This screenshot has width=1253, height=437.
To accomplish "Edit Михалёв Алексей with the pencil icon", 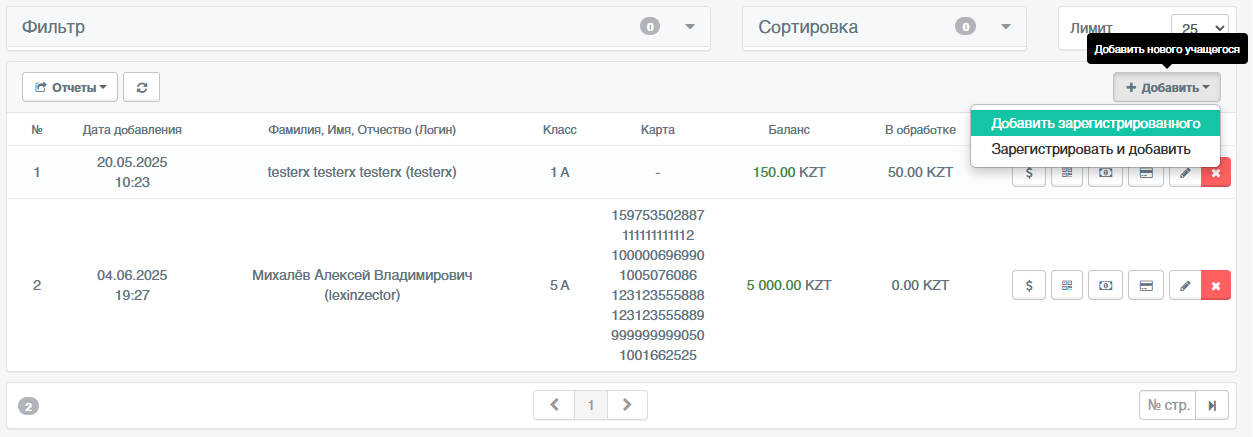I will pyautogui.click(x=1185, y=285).
